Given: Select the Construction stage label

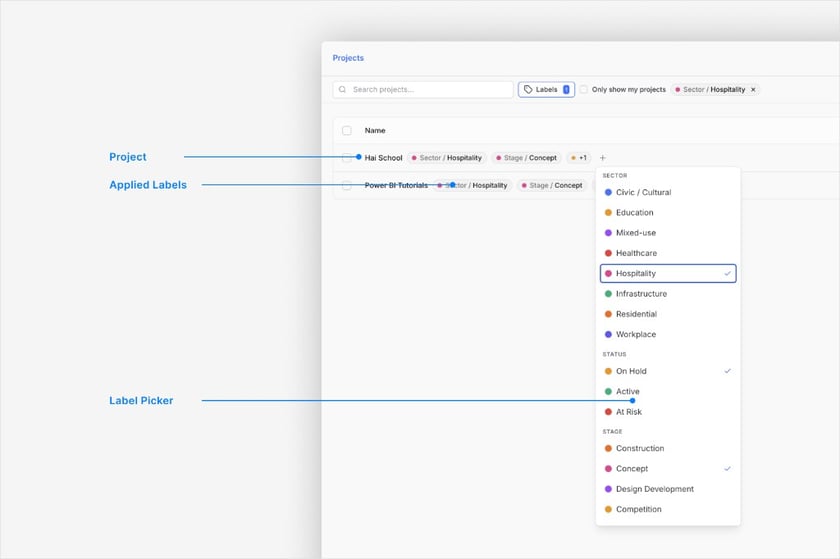Looking at the screenshot, I should pyautogui.click(x=668, y=448).
